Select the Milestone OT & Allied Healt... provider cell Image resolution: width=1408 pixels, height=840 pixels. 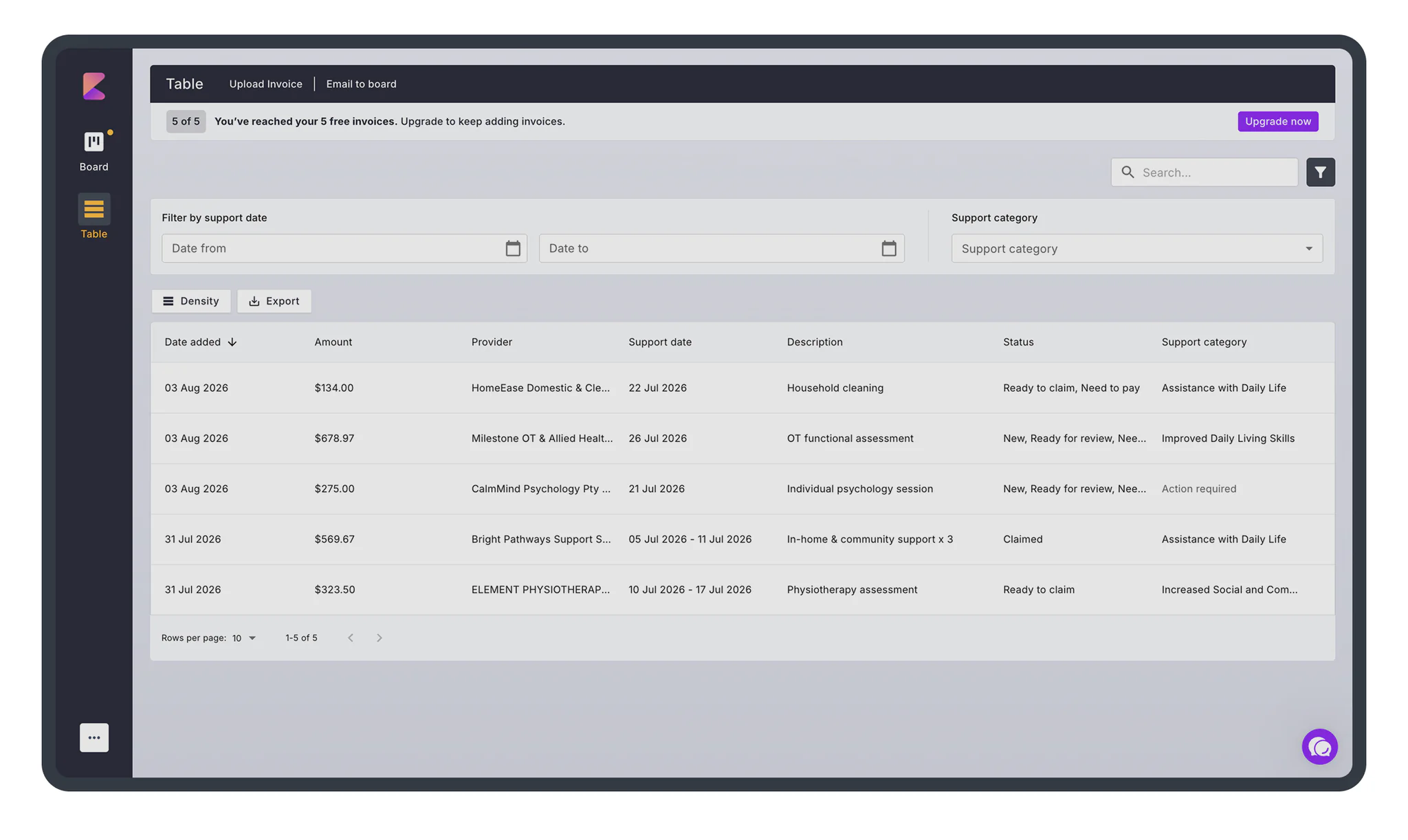pyautogui.click(x=542, y=439)
